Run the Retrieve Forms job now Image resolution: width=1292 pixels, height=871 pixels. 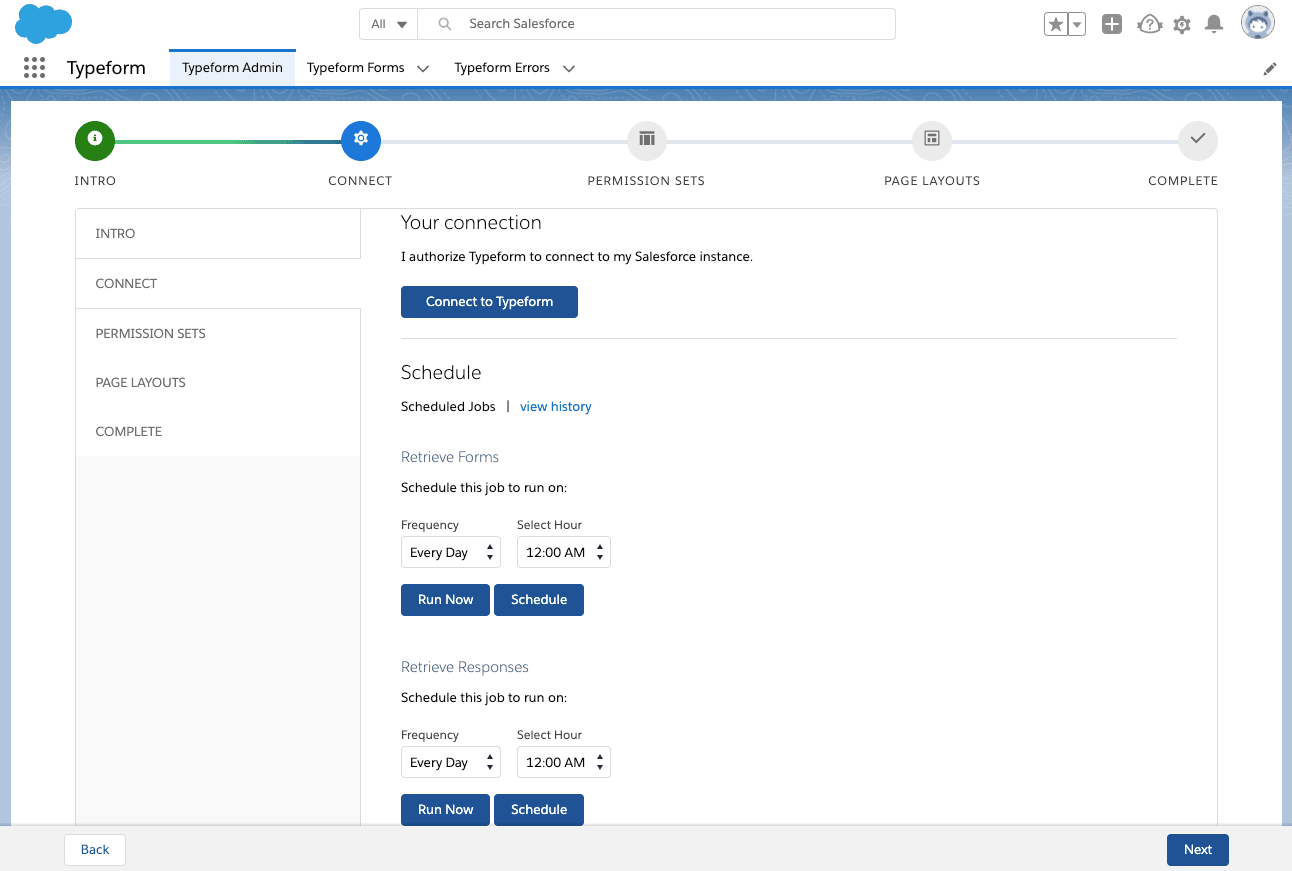[x=445, y=599]
